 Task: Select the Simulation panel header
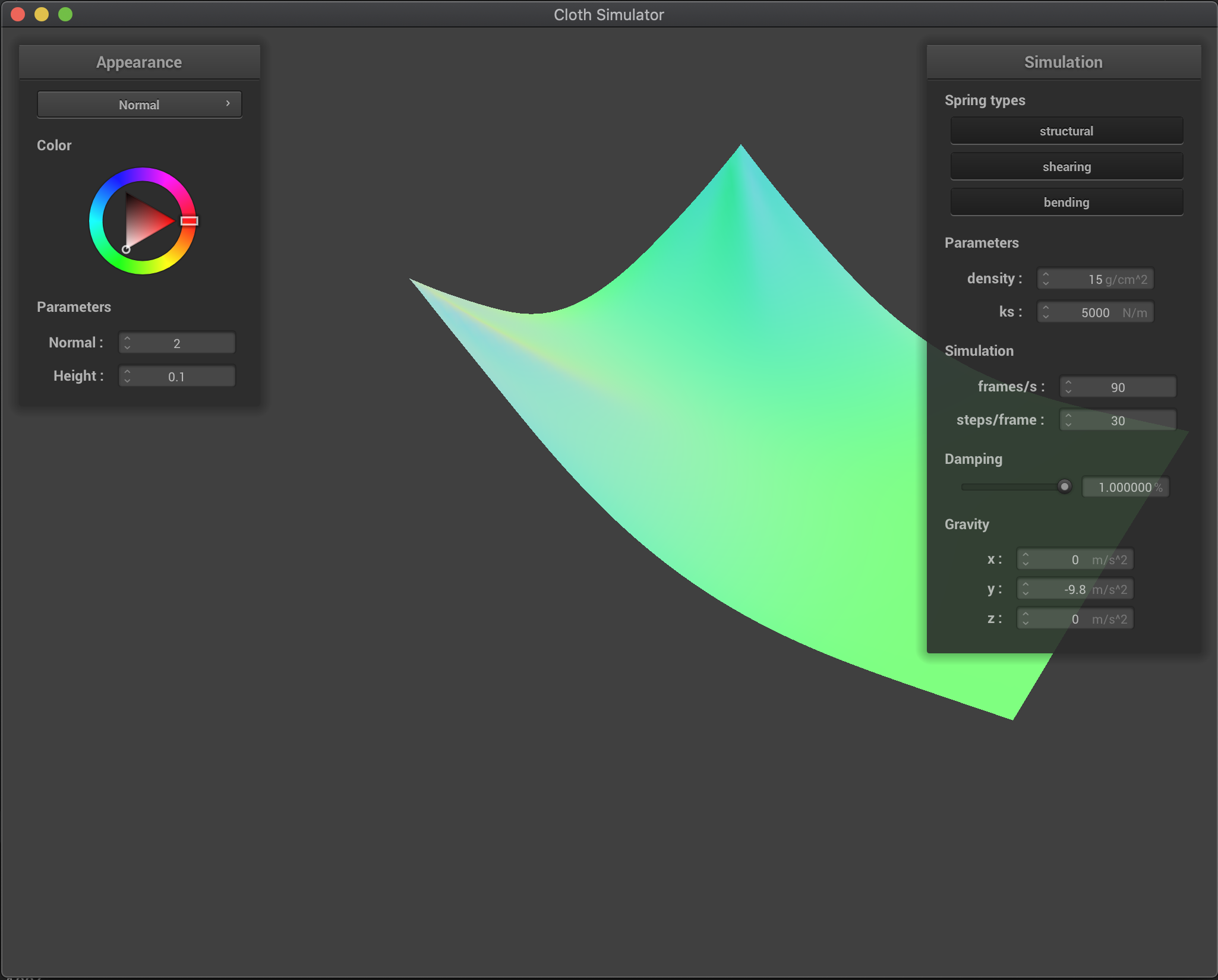(1063, 62)
